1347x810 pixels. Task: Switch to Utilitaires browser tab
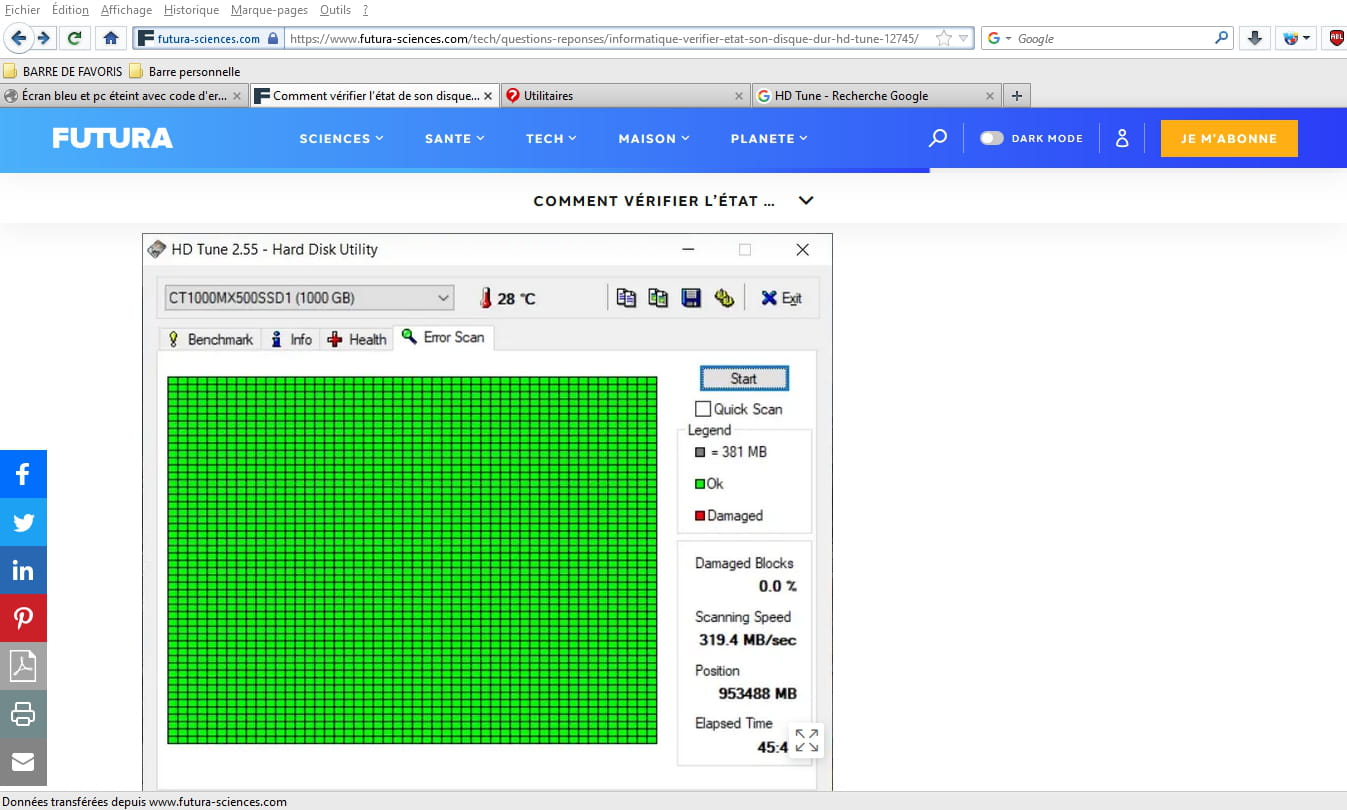point(623,96)
